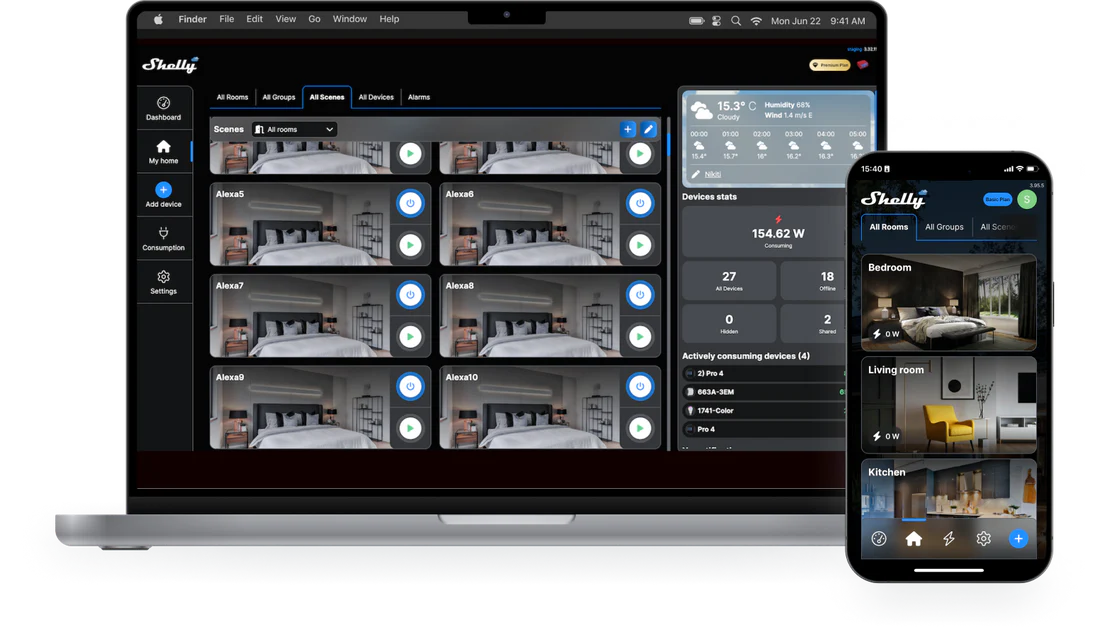Open Consumption plug icon in sidebar
1100x639 pixels.
pyautogui.click(x=163, y=233)
